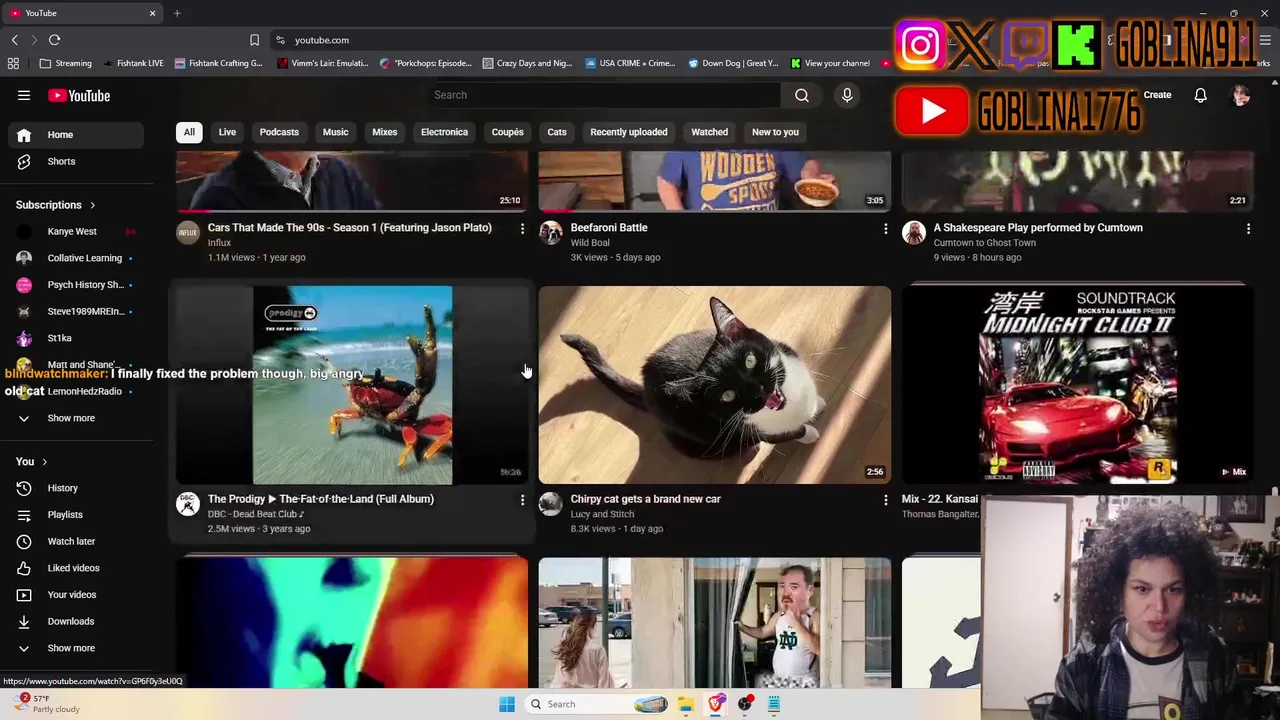
Task: Open the notifications bell
Action: (x=1200, y=95)
